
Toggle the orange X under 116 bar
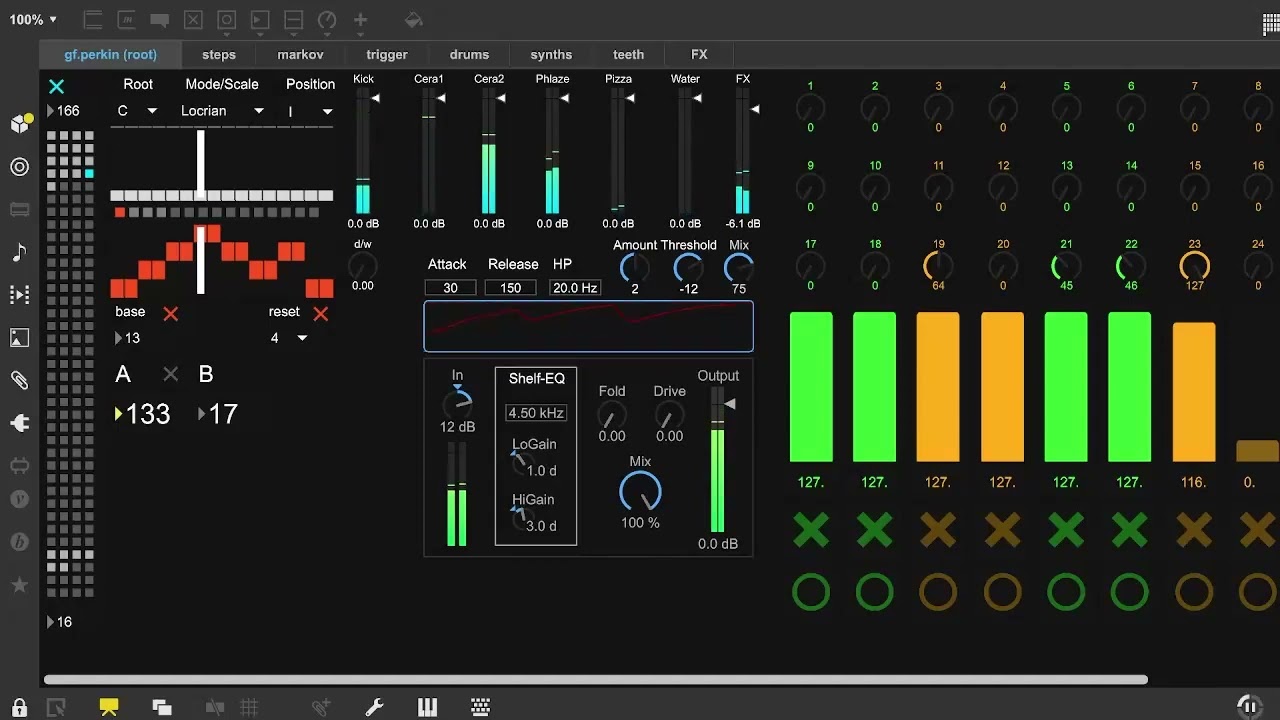tap(1194, 529)
